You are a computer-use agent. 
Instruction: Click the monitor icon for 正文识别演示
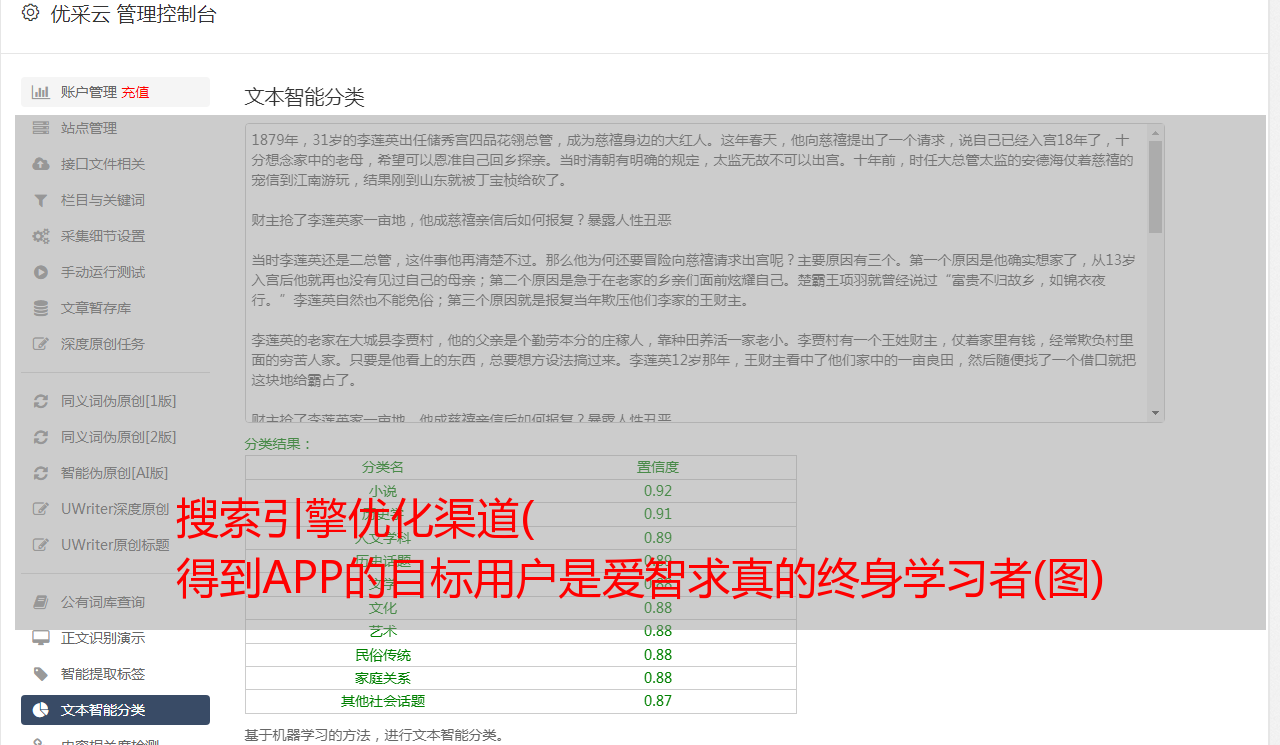(40, 638)
